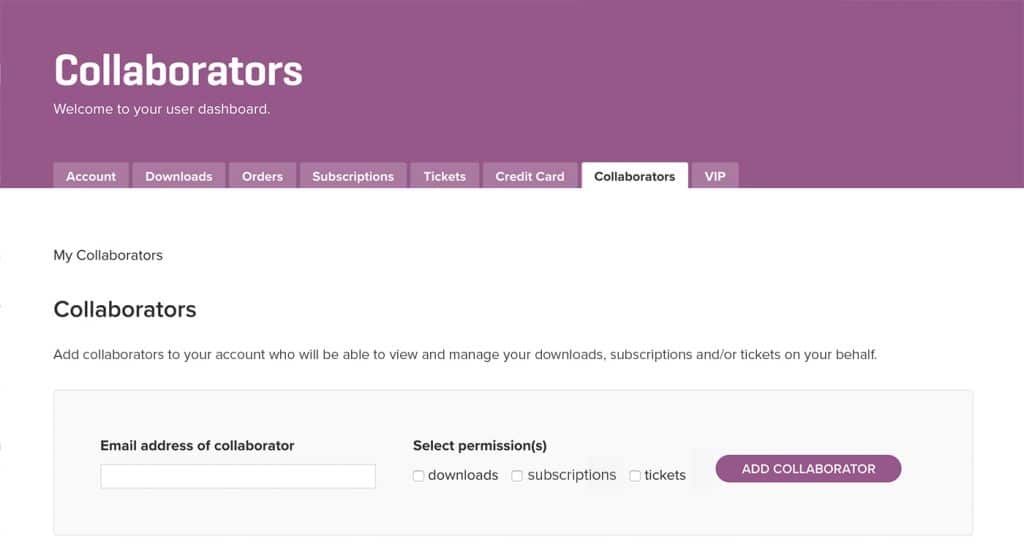1024x550 pixels.
Task: Select the Tickets tab
Action: [444, 176]
